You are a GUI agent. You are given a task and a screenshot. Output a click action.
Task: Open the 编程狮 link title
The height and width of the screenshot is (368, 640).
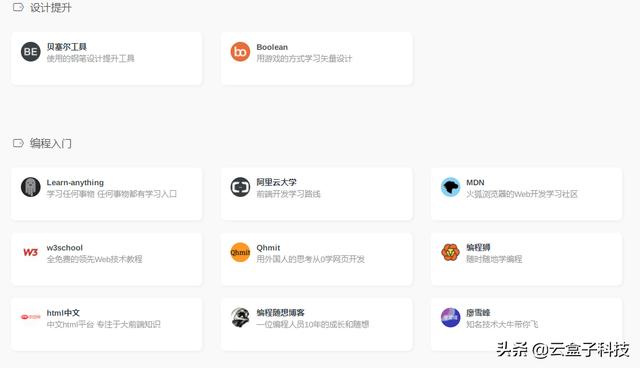[478, 248]
